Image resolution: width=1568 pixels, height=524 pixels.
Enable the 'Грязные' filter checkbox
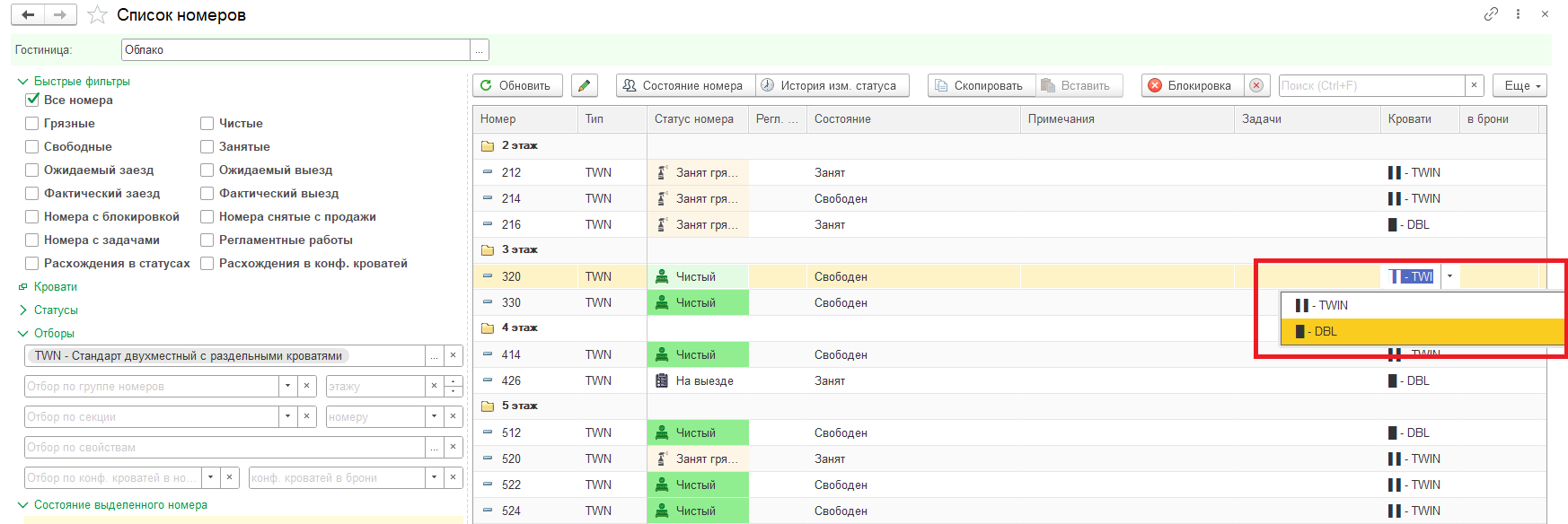click(x=32, y=123)
